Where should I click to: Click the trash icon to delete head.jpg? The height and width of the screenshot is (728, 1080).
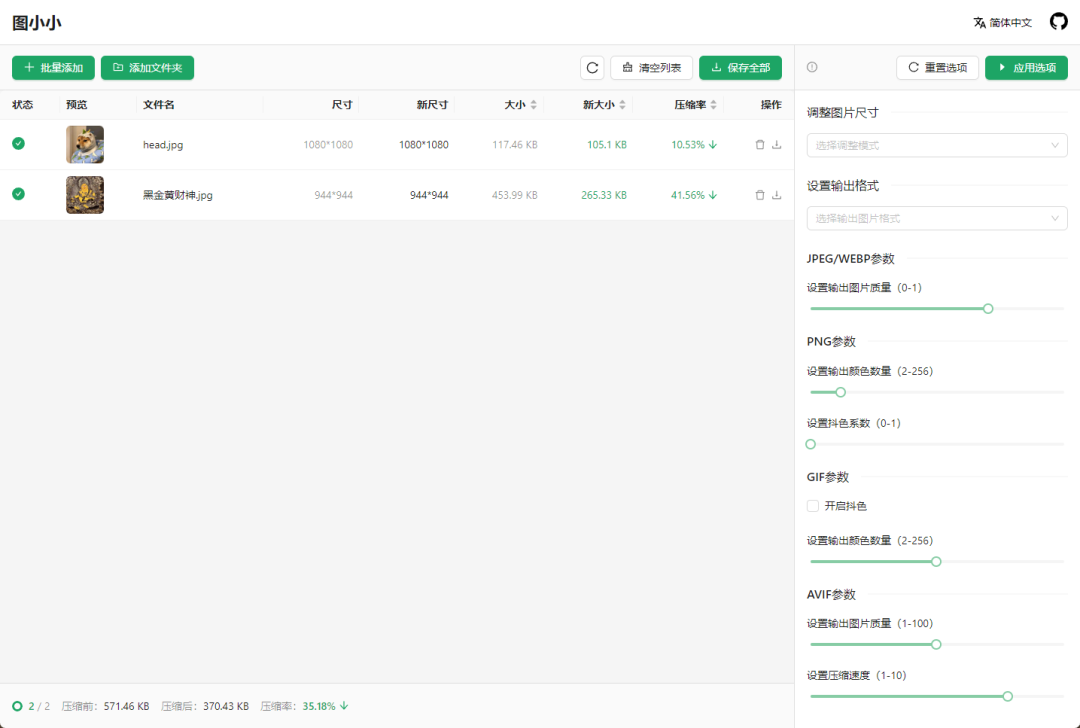(x=760, y=144)
